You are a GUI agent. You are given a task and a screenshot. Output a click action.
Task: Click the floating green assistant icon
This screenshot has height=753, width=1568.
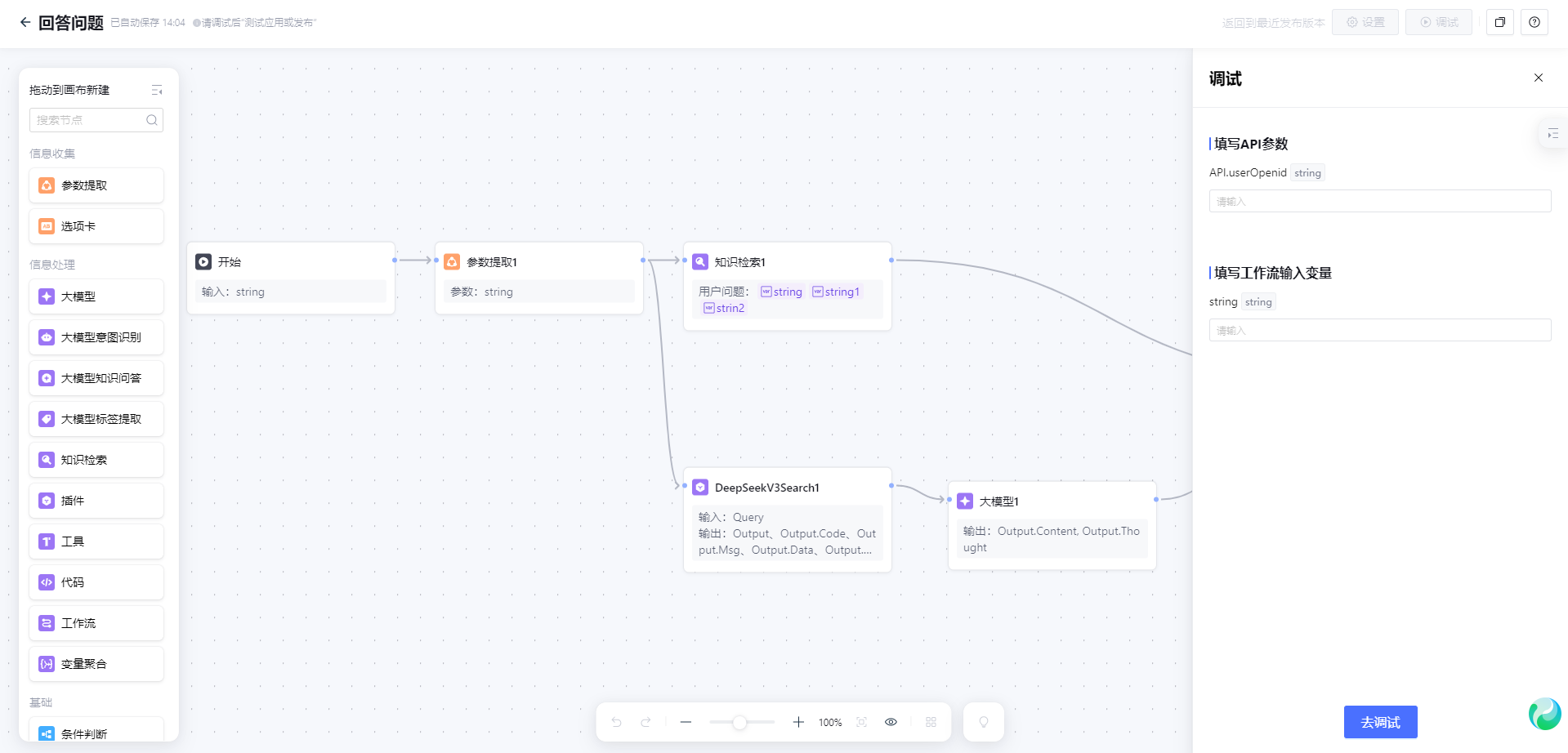tap(1544, 714)
